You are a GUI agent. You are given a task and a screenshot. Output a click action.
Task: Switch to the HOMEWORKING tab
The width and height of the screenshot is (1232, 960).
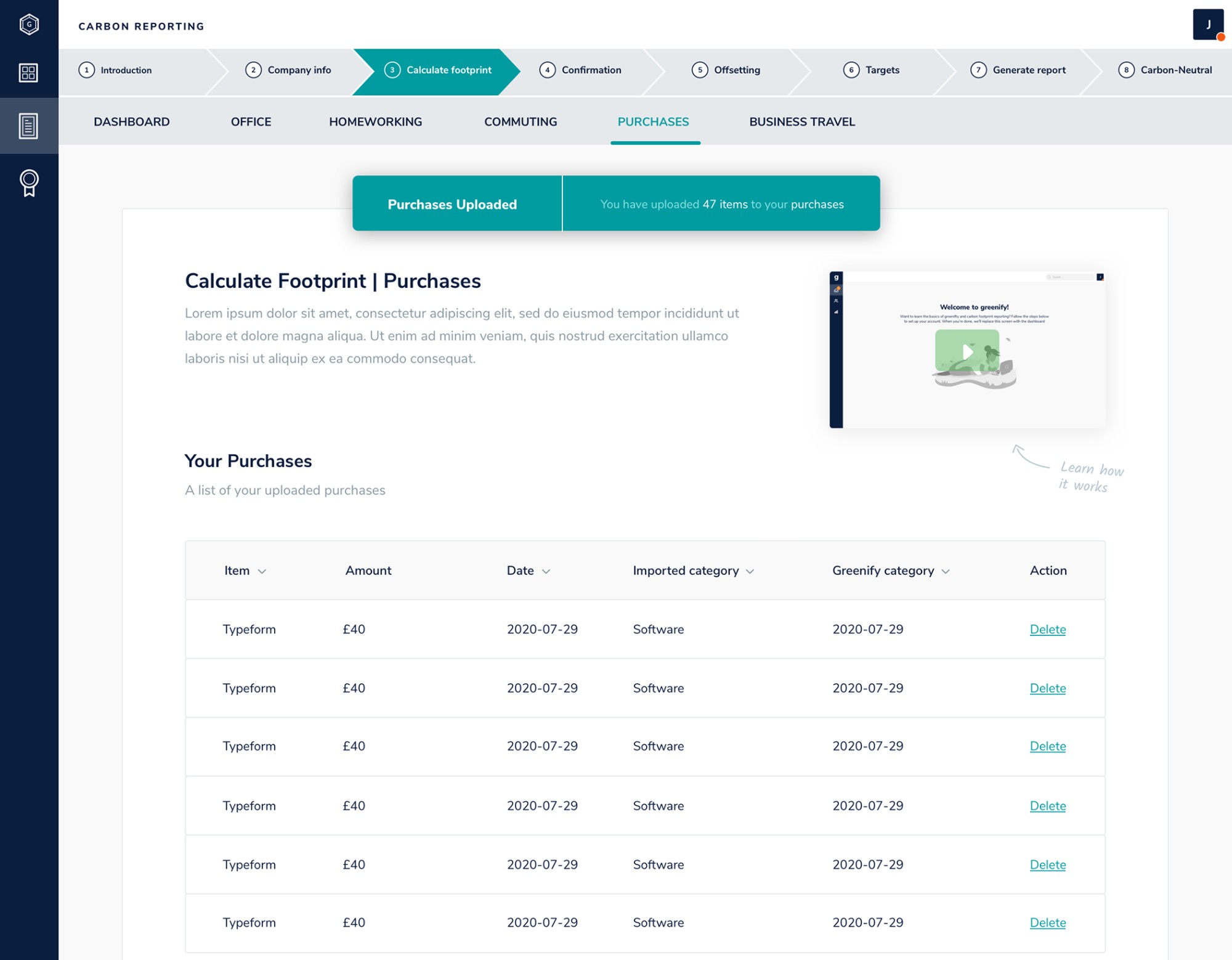point(376,122)
